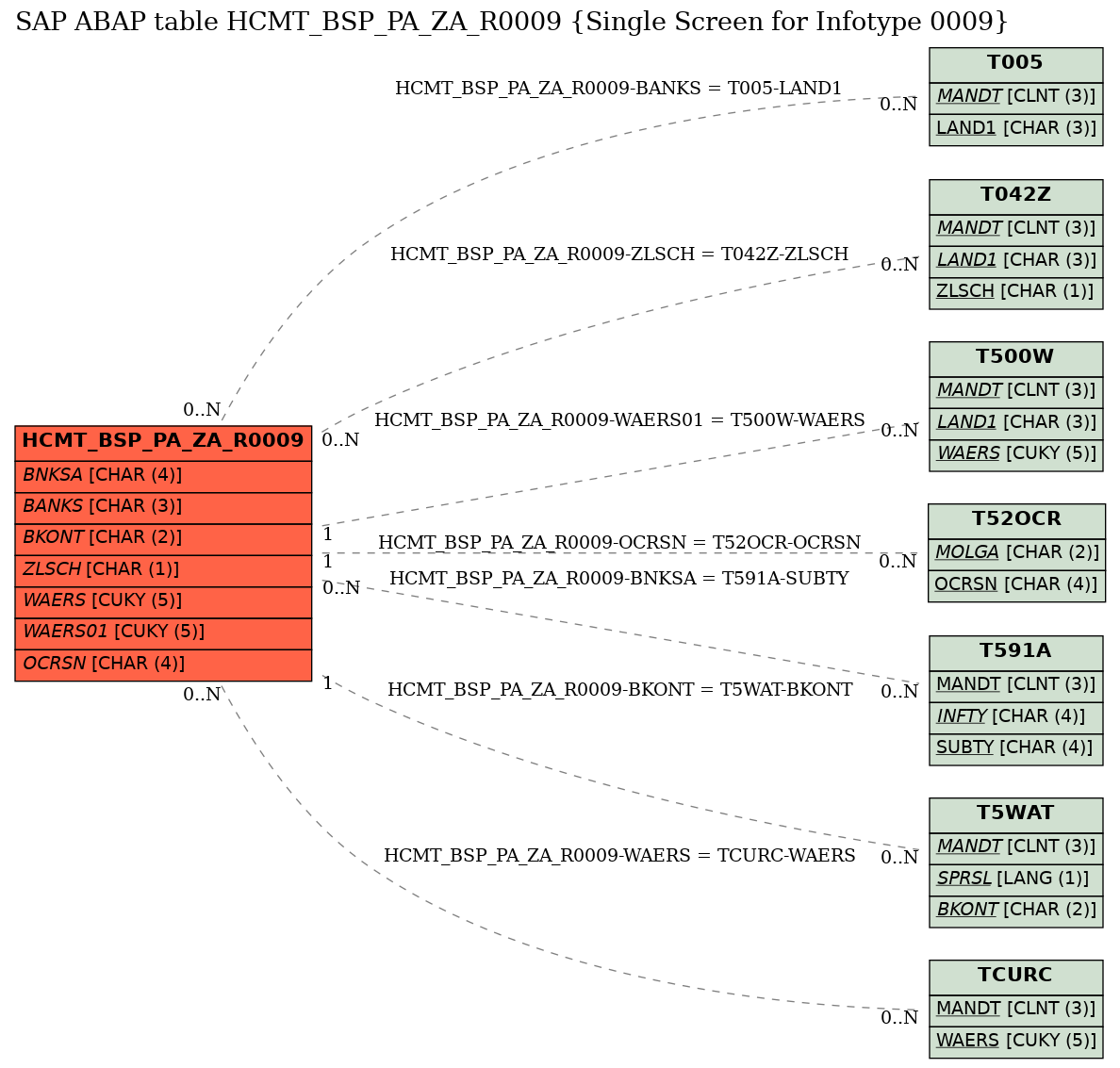
Task: Click the BKONT = T5WAT-BKONT relation label
Action: point(620,689)
